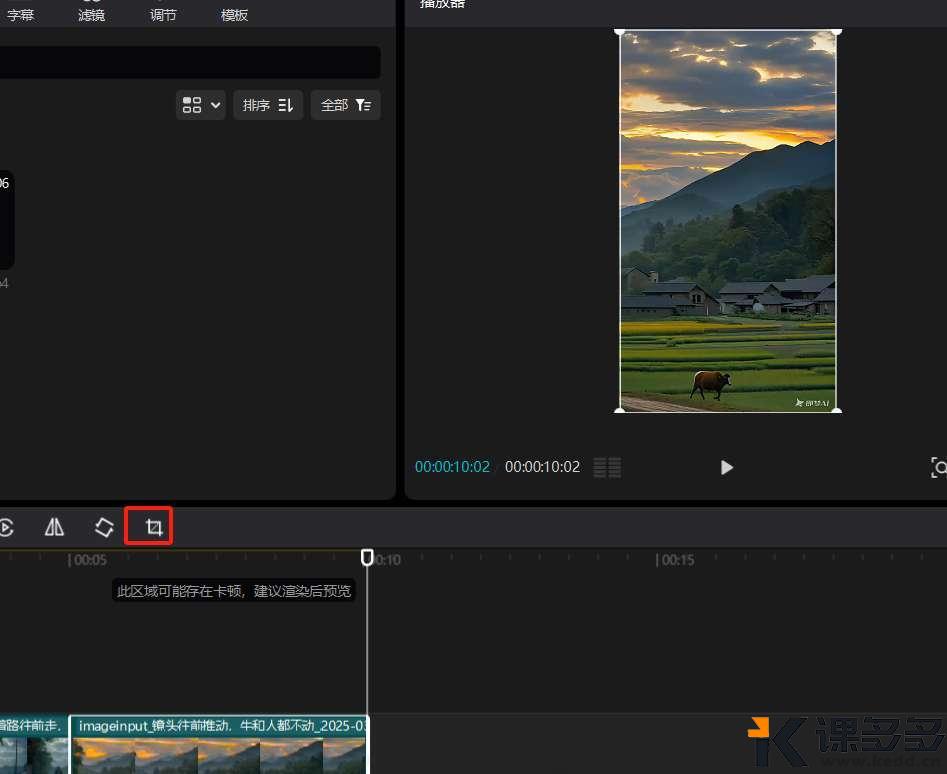Open the 模板 tab
The width and height of the screenshot is (947, 774).
point(235,15)
